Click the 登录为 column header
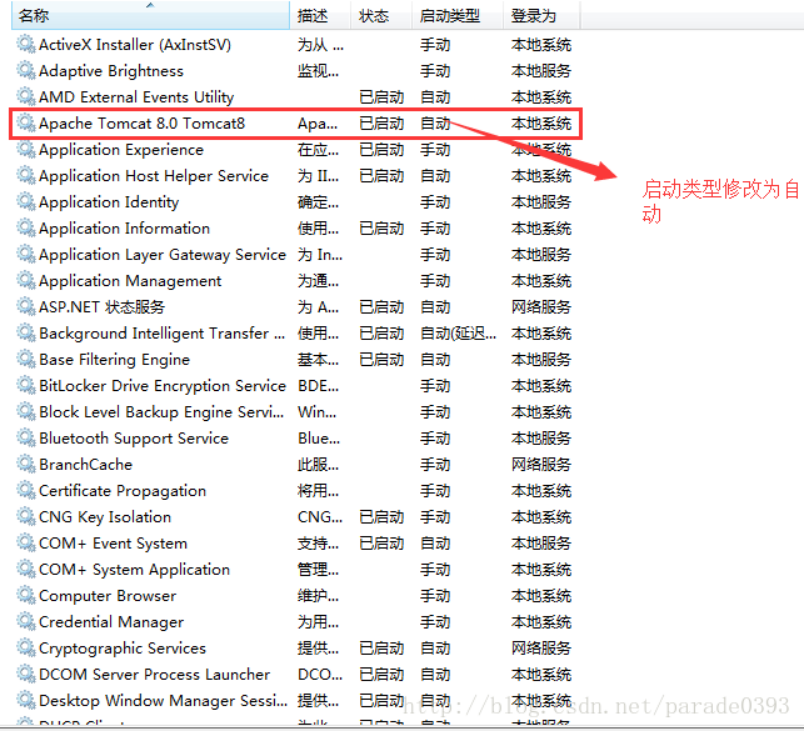The height and width of the screenshot is (732, 804). (529, 15)
